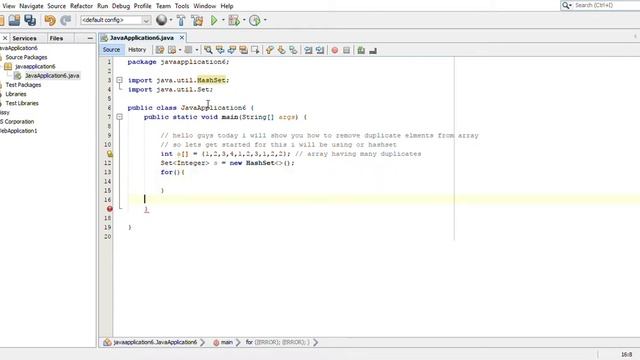Viewport: 640px width, 360px height.
Task: Click the greyed forward navigation icon
Action: tap(188, 50)
